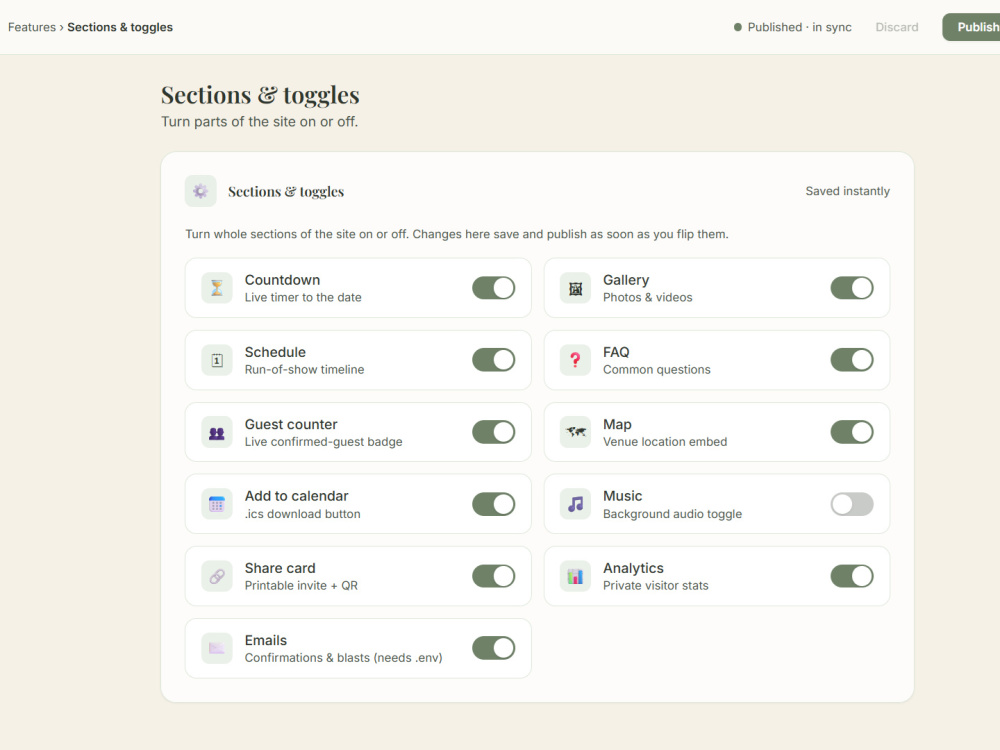Click the Countdown title text

click(x=283, y=280)
